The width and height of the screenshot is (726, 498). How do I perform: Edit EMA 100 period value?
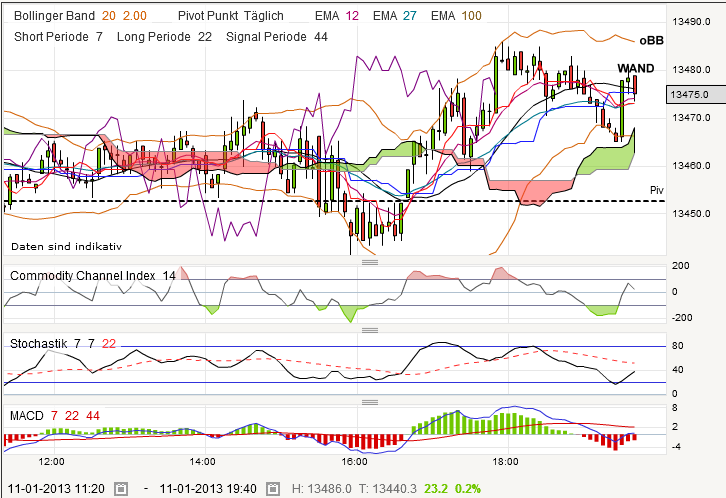(x=471, y=16)
